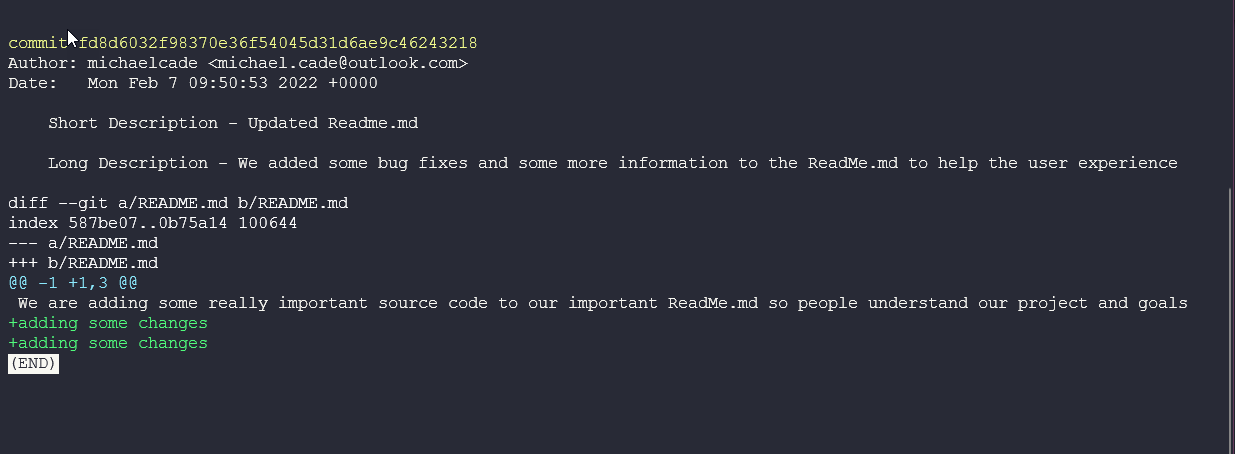Click the michael.cade@outlook.com email address

pos(338,63)
